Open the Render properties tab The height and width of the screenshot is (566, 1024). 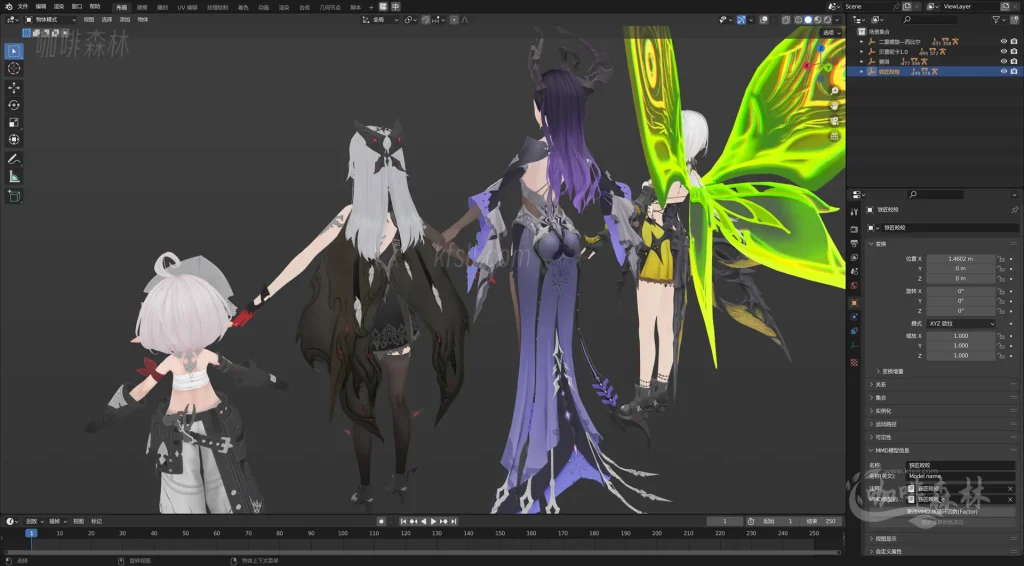click(854, 229)
